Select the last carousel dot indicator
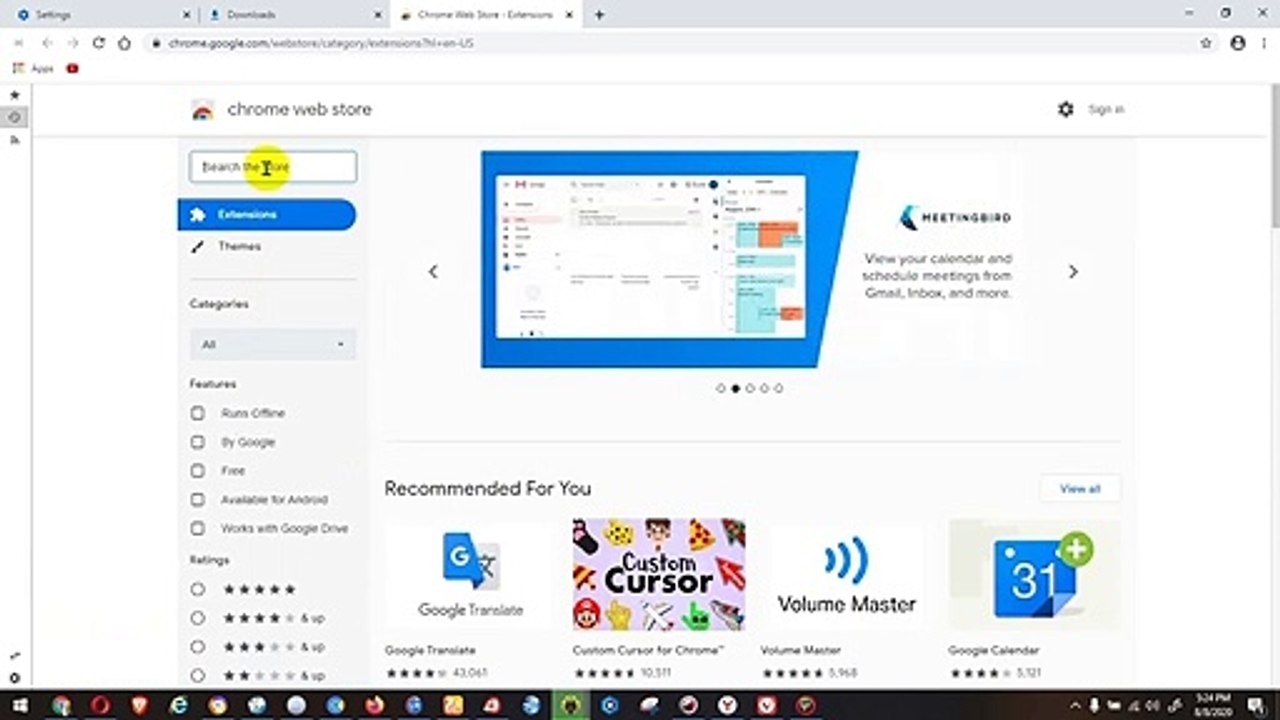The width and height of the screenshot is (1280, 720). coord(779,389)
